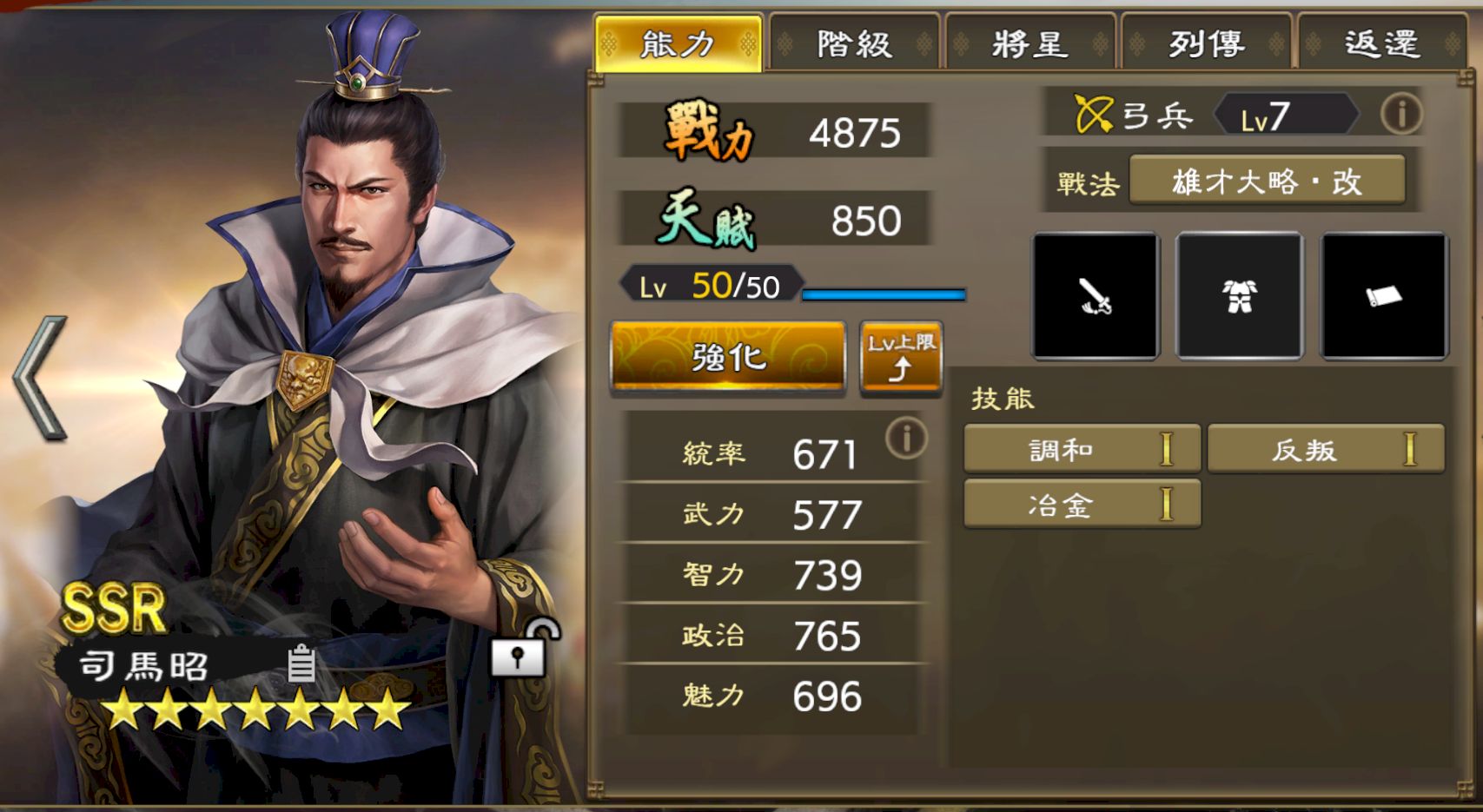Open the 雄才大略・改 tactic button
The image size is (1483, 812).
pos(1267,182)
